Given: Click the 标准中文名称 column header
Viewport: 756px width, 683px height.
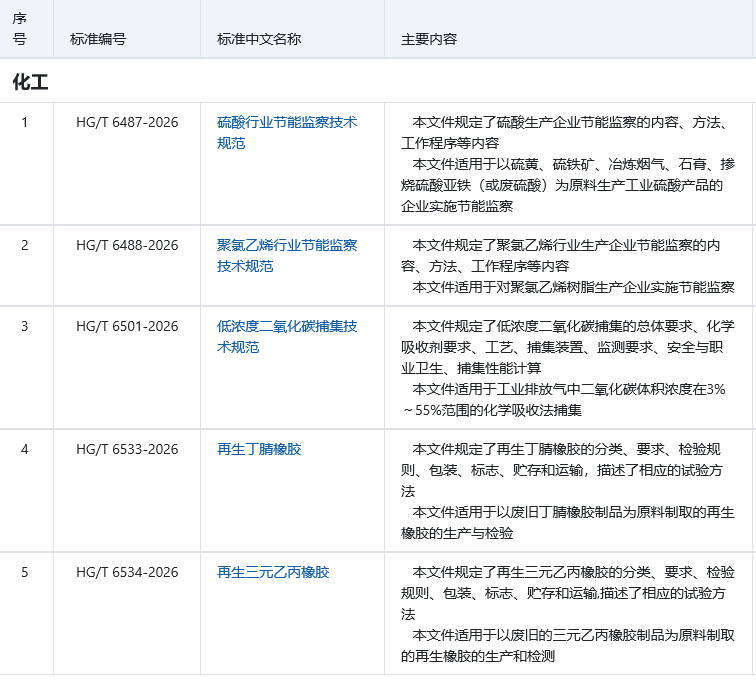Looking at the screenshot, I should pyautogui.click(x=259, y=39).
